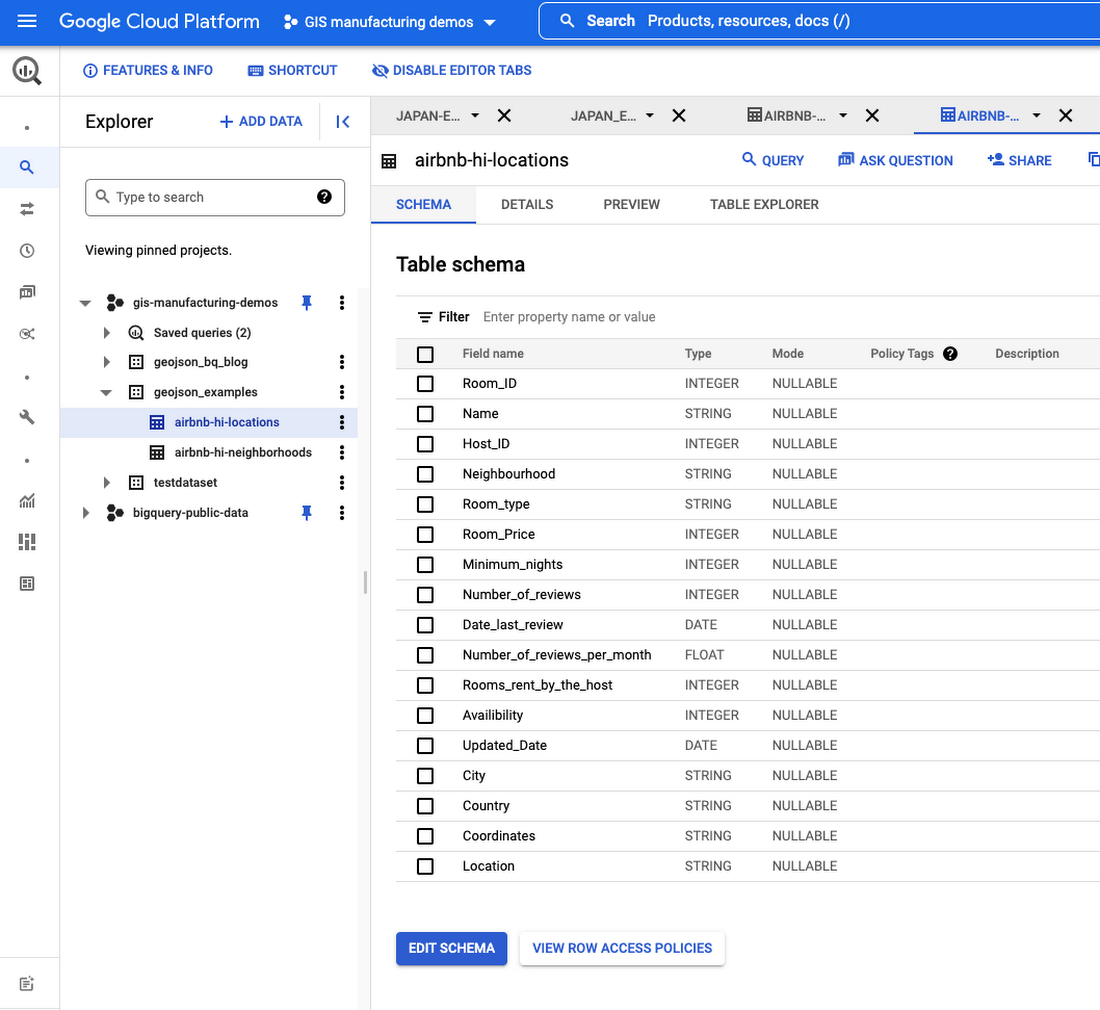Open Data transfers icon in sidebar

(x=27, y=209)
